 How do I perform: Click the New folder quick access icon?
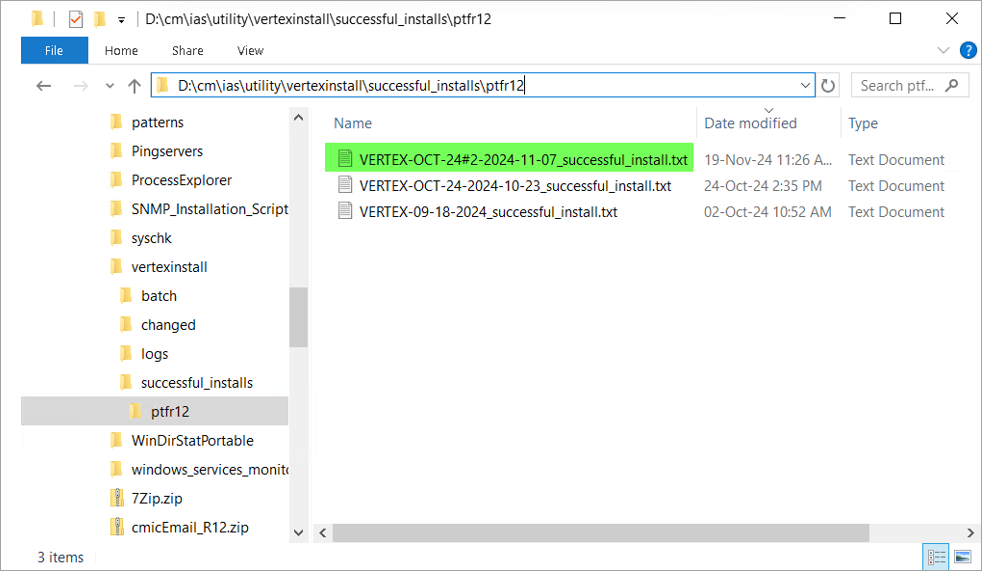click(x=100, y=19)
